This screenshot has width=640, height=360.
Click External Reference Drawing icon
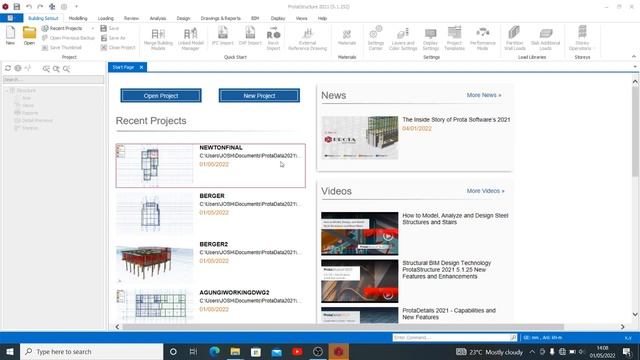307,38
